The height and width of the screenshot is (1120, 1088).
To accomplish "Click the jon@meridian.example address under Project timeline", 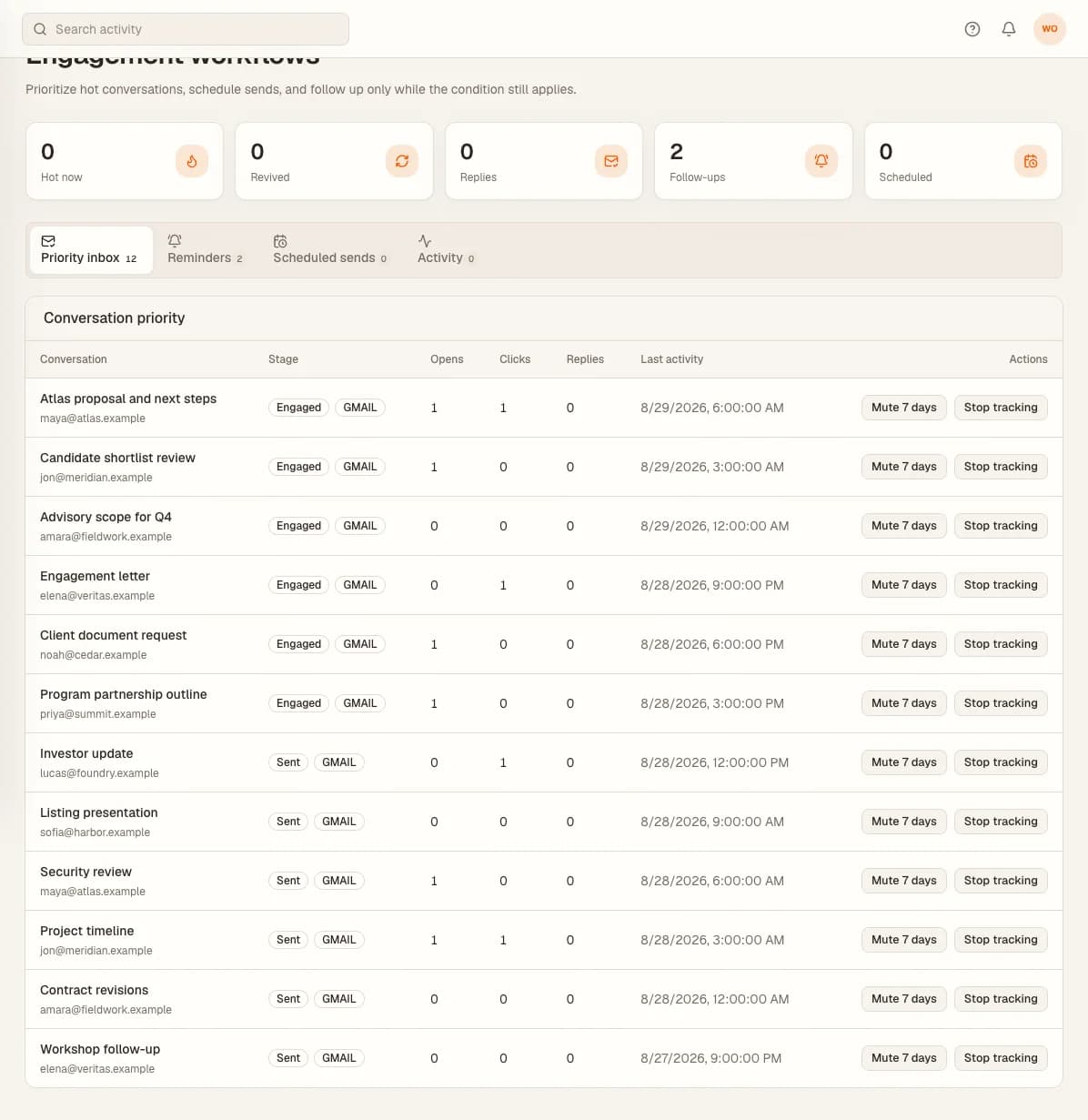I will (96, 951).
